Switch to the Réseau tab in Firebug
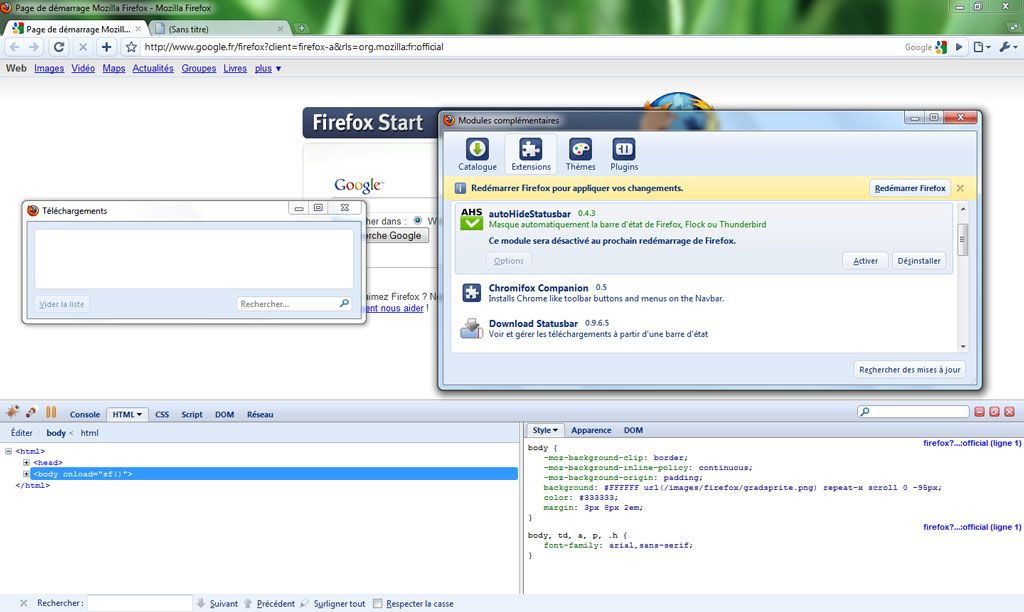The image size is (1024, 612). (x=260, y=414)
